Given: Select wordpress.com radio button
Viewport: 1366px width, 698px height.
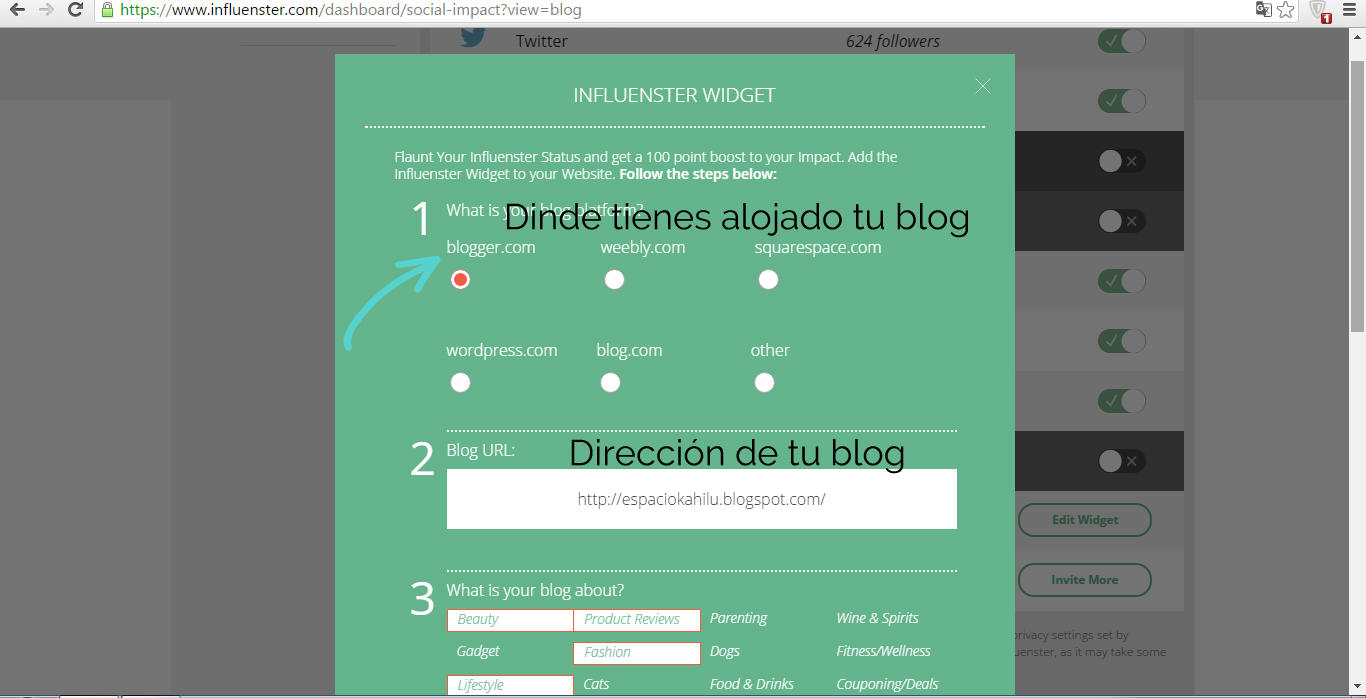Looking at the screenshot, I should [x=460, y=383].
